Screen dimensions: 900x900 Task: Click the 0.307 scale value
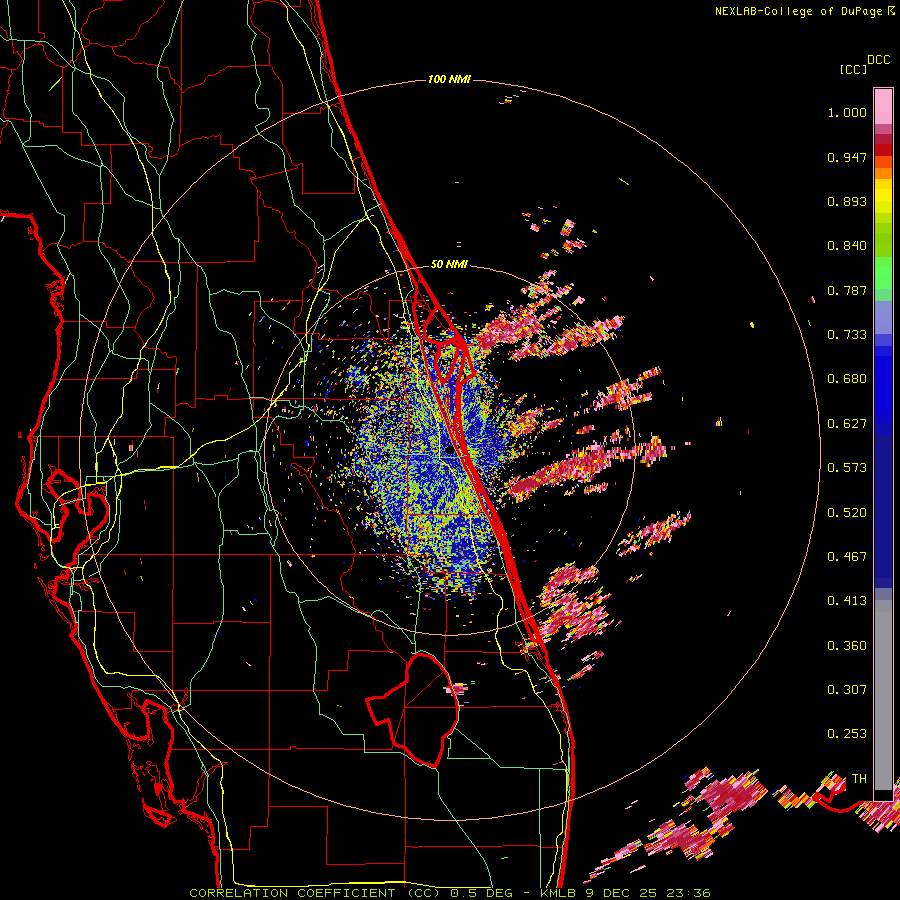tap(847, 690)
